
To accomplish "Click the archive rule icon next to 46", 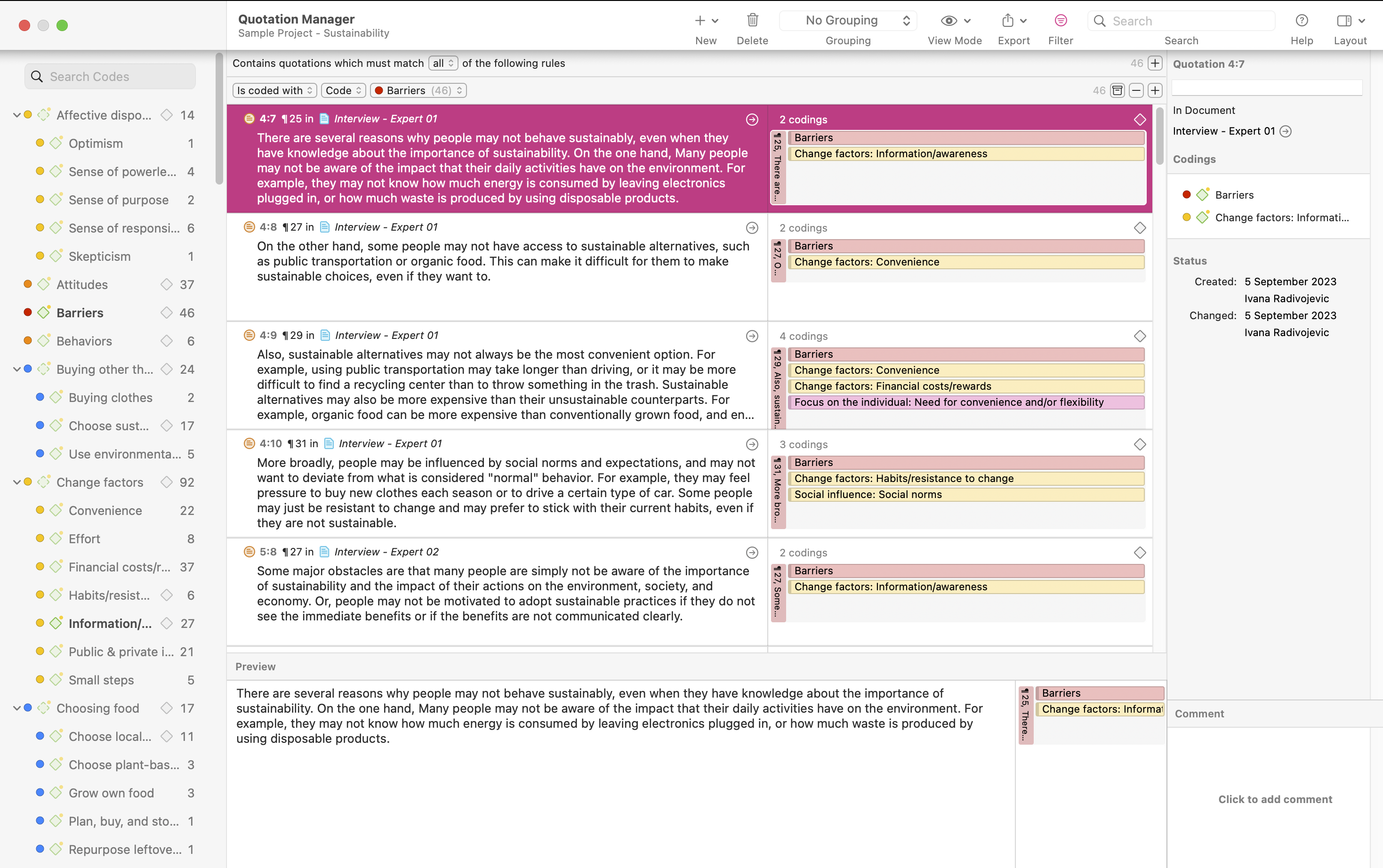I will [1117, 91].
